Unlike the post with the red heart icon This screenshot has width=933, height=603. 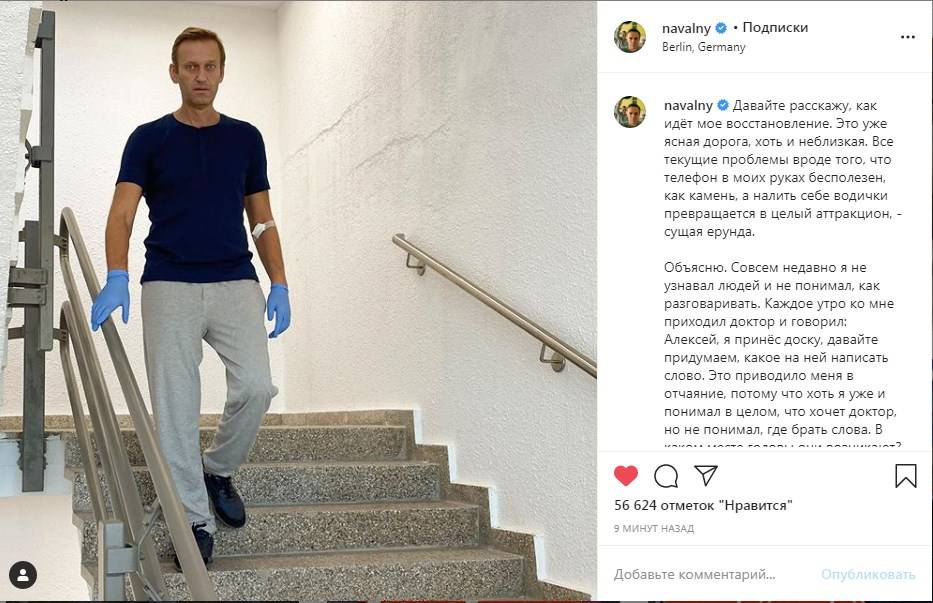click(625, 476)
